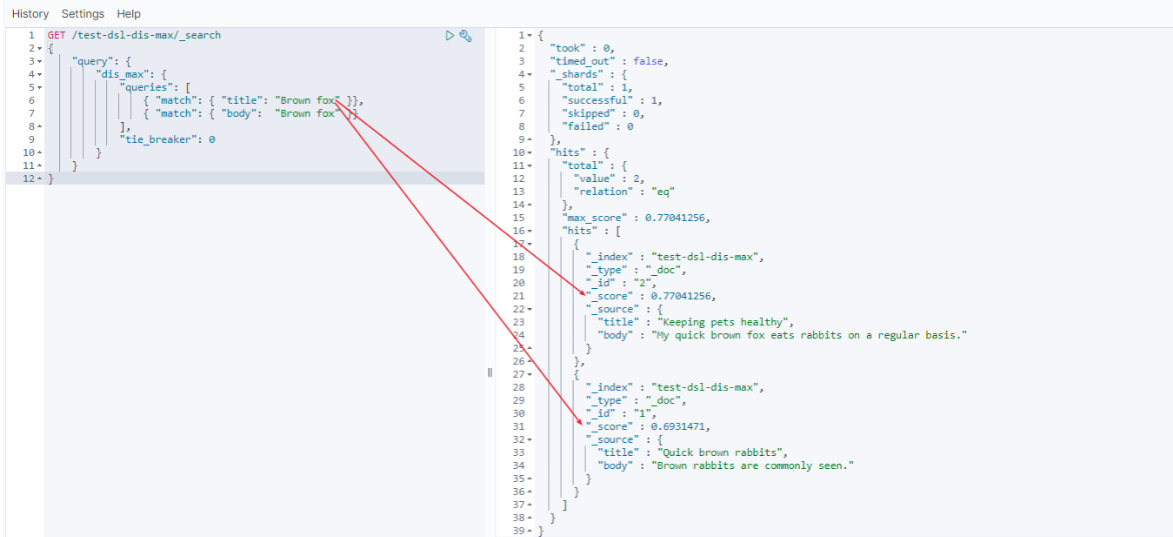The width and height of the screenshot is (1173, 537).
Task: Click the "Quick brown rabbits" title line
Action: coord(692,453)
